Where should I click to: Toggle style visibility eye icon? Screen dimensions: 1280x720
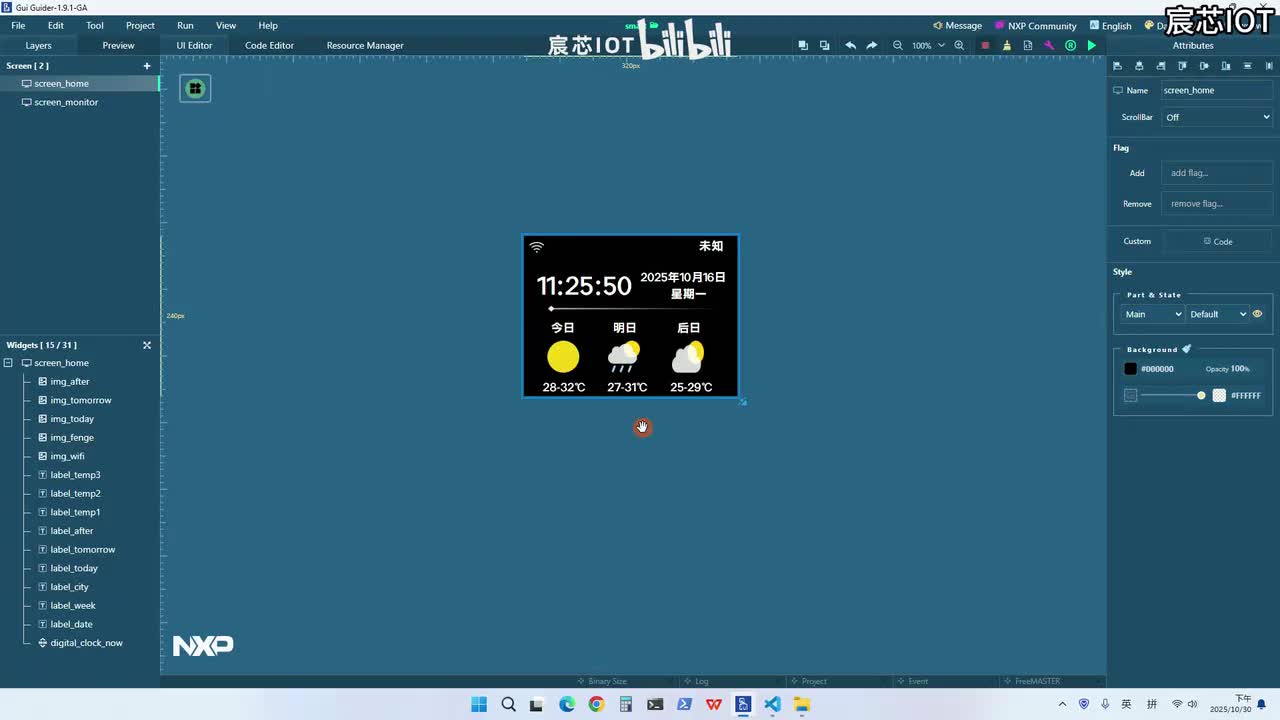[x=1257, y=314]
